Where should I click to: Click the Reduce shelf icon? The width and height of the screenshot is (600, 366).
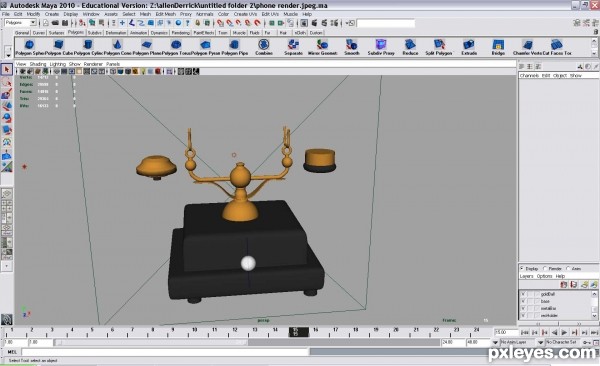tap(410, 44)
